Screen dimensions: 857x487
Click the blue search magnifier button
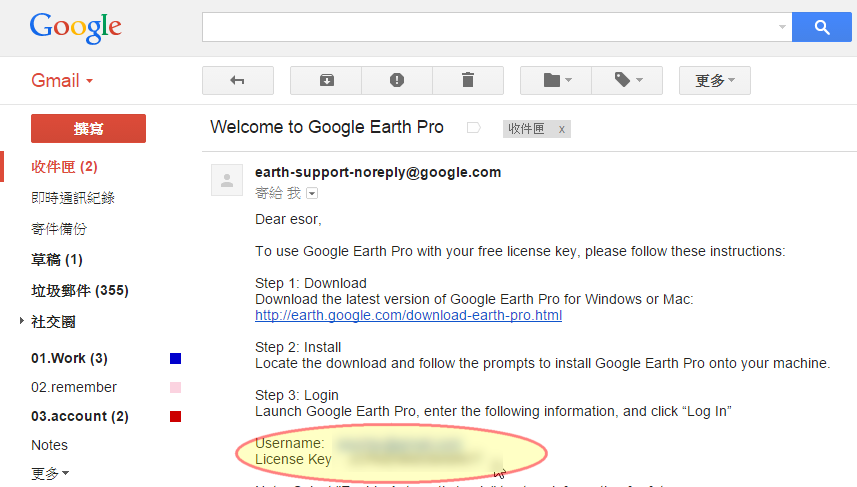coord(822,27)
